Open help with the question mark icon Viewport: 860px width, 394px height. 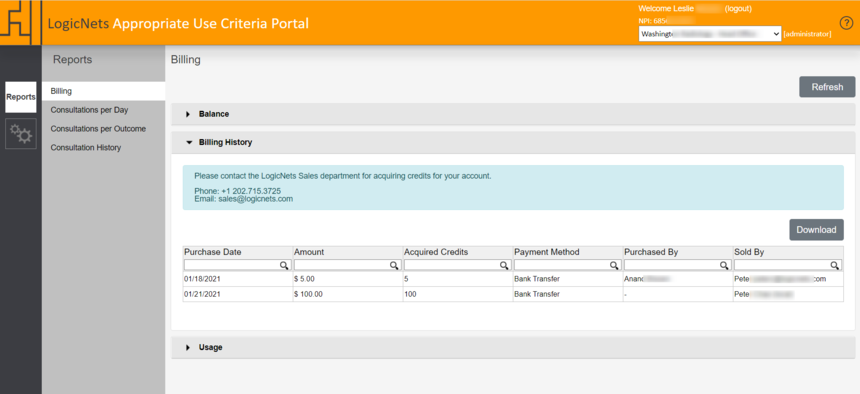coord(846,22)
